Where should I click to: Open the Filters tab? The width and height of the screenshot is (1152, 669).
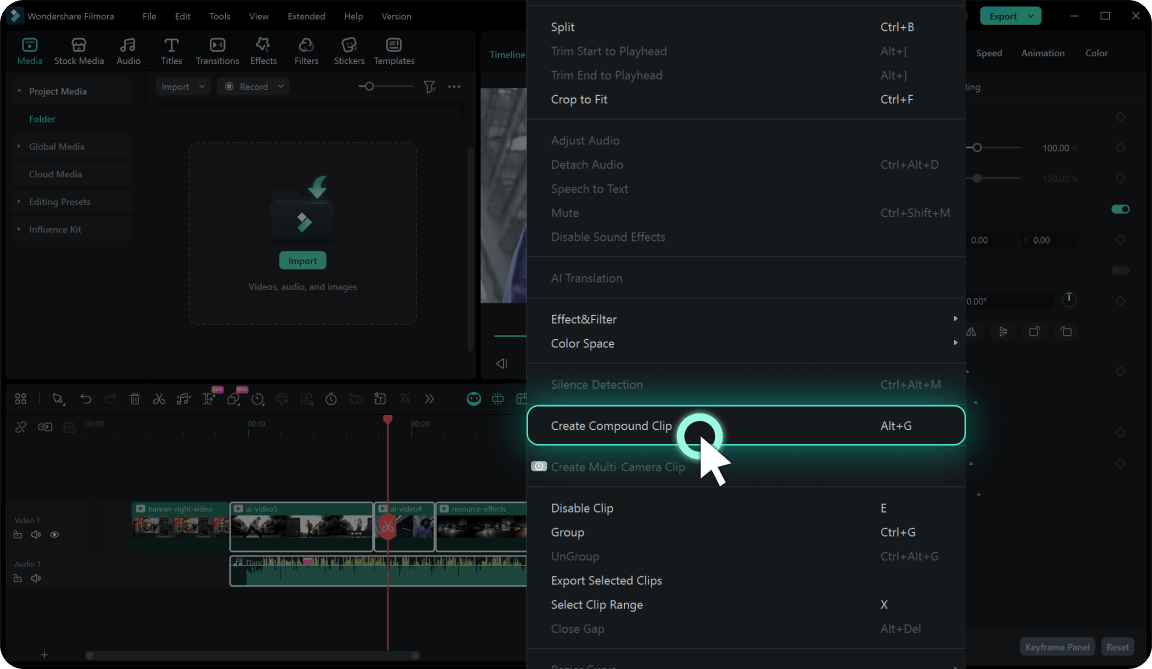click(306, 51)
